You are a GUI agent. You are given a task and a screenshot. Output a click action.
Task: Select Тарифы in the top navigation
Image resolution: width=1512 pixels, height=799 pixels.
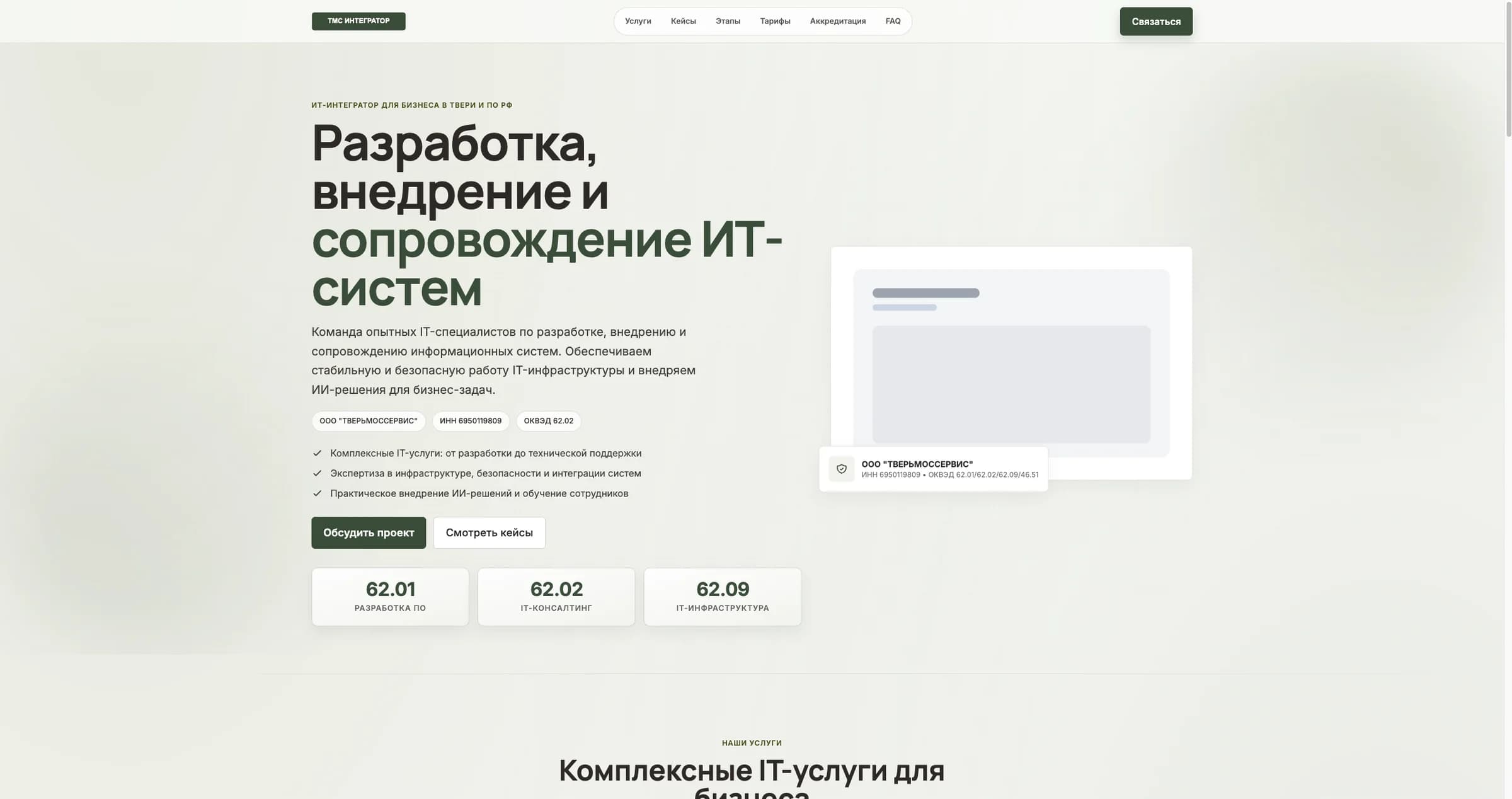pos(775,21)
